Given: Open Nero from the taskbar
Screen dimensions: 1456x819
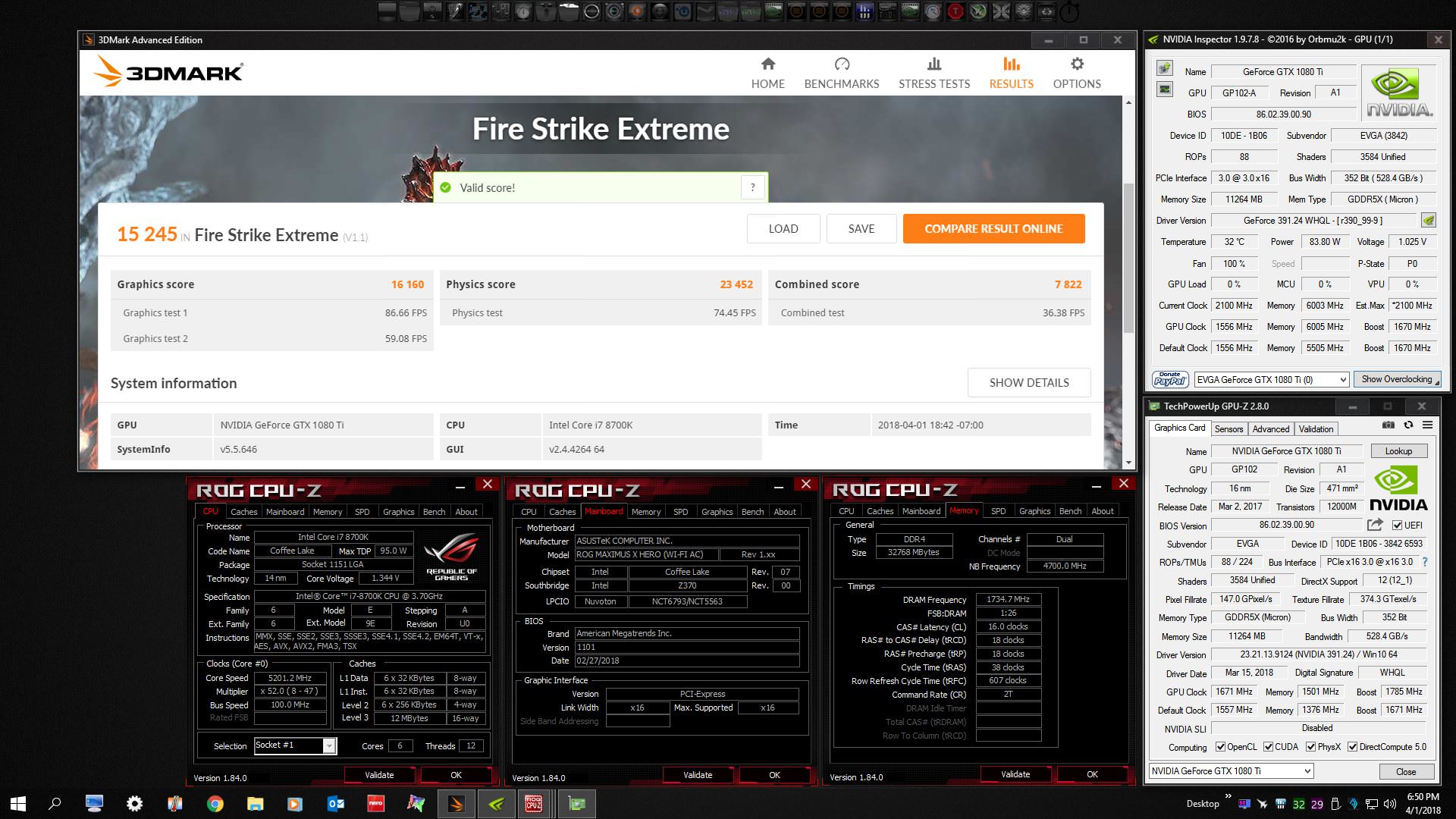Looking at the screenshot, I should (375, 804).
